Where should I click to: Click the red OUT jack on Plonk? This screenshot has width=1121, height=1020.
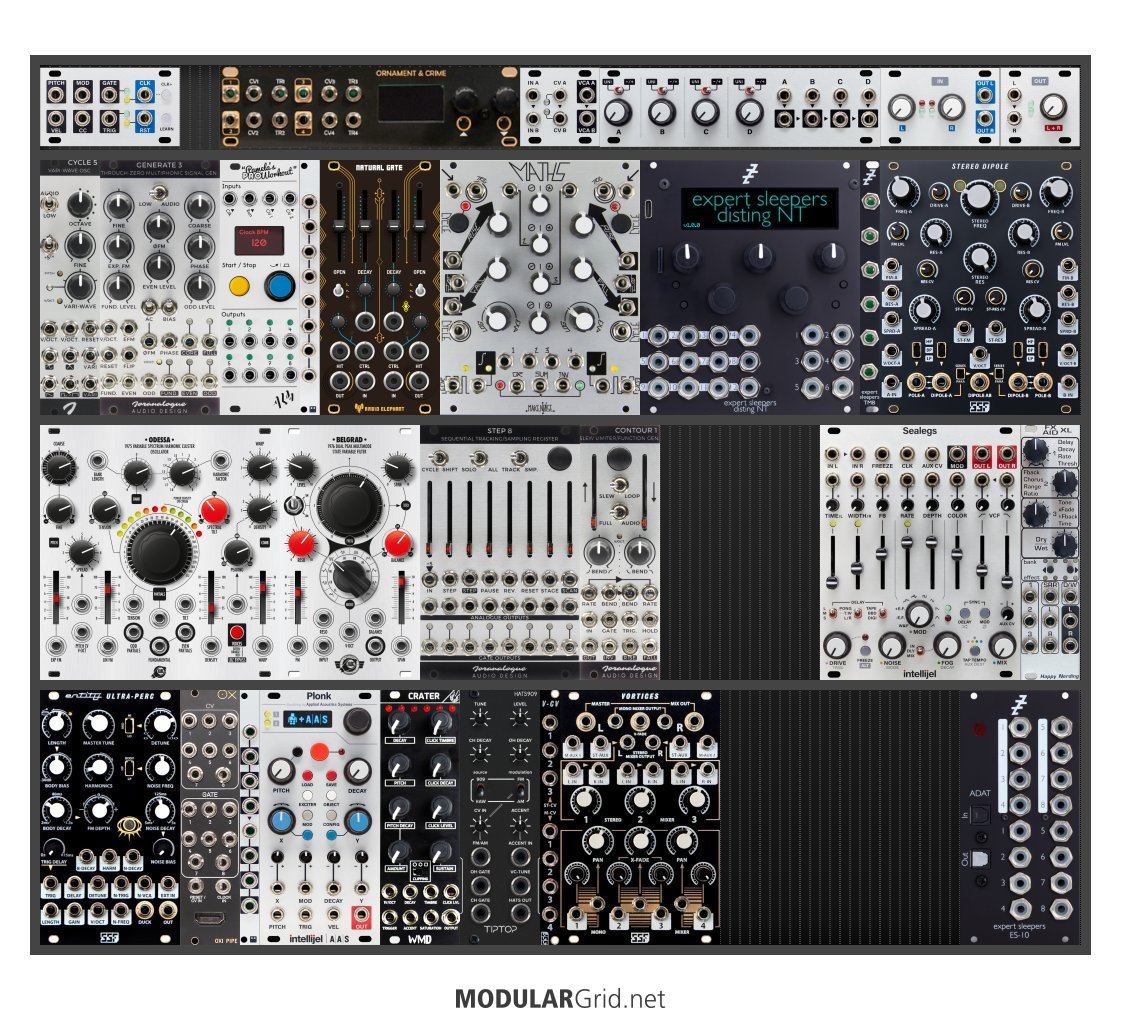361,916
